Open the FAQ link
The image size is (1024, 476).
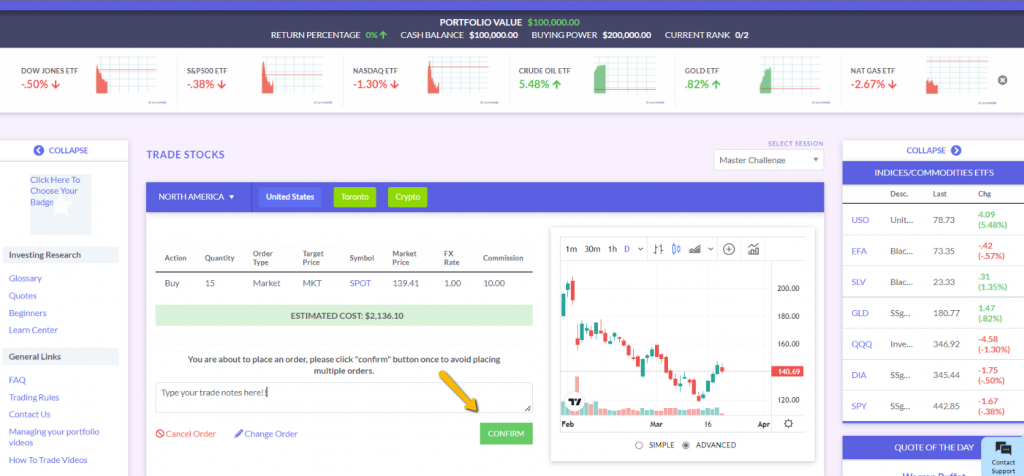17,380
